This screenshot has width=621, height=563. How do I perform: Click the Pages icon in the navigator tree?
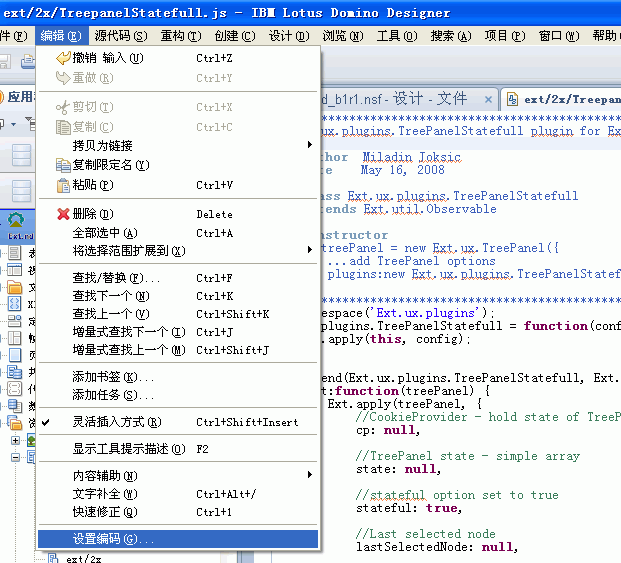15,355
